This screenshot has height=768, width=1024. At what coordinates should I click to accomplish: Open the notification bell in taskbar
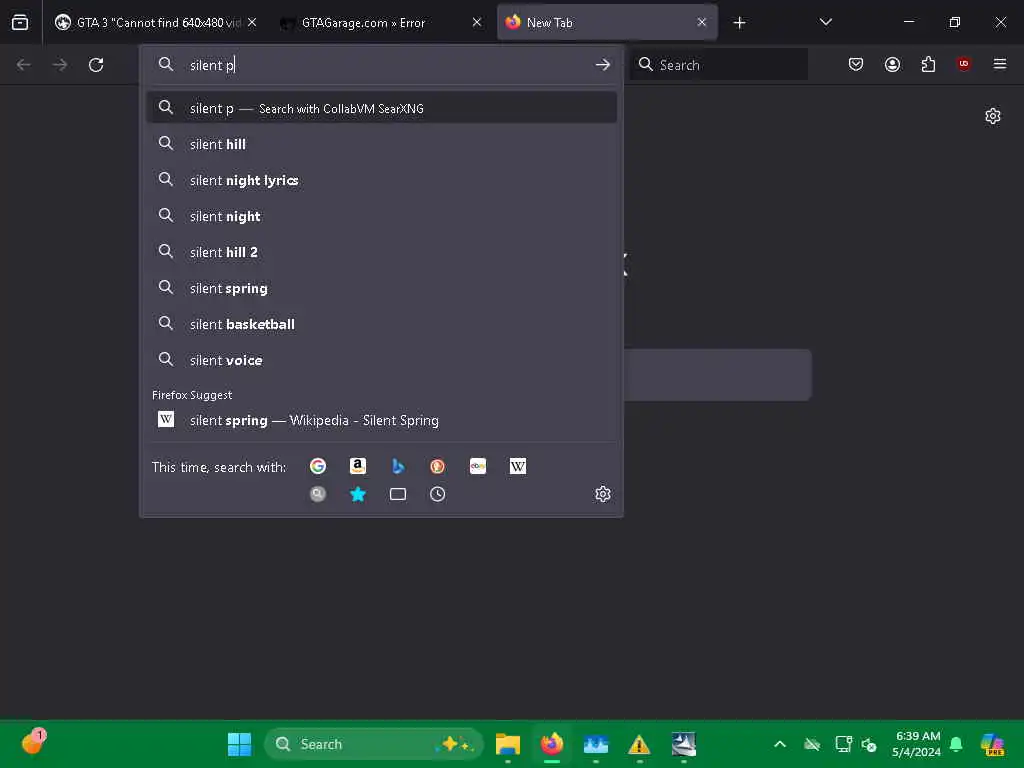956,744
